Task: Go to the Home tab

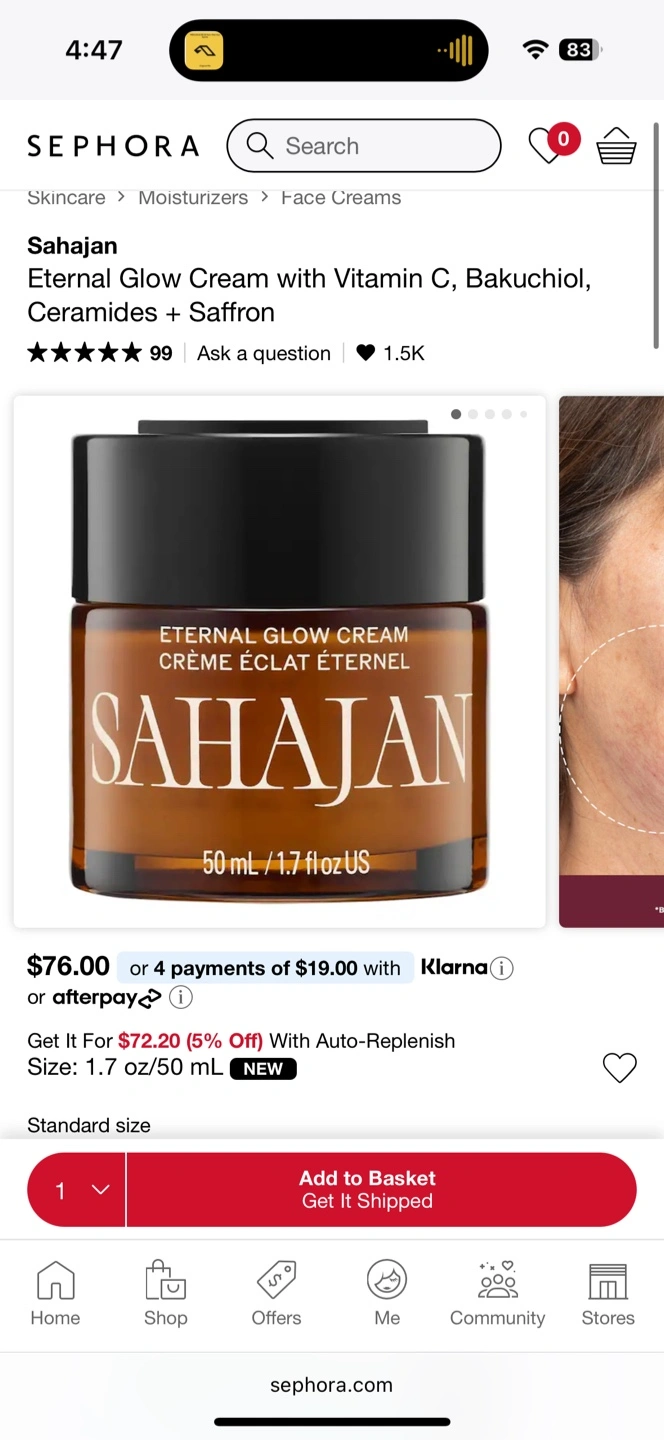Action: click(55, 1293)
